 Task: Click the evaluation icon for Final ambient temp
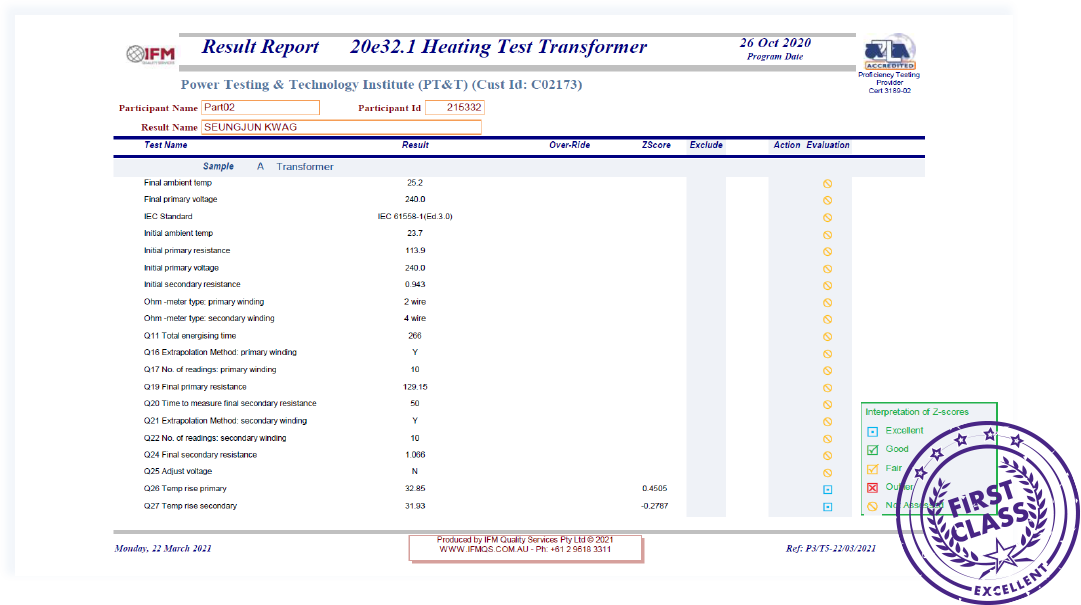[x=827, y=183]
